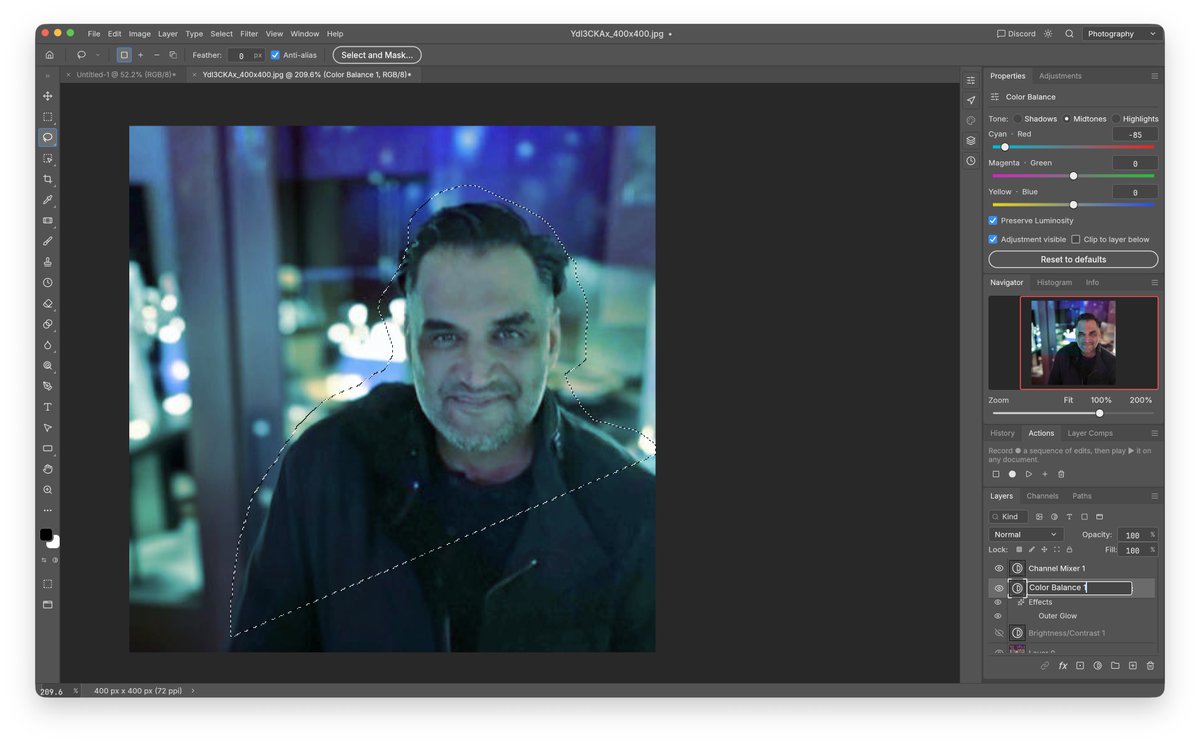Click the search icon in title bar
The width and height of the screenshot is (1200, 744).
coord(1069,34)
